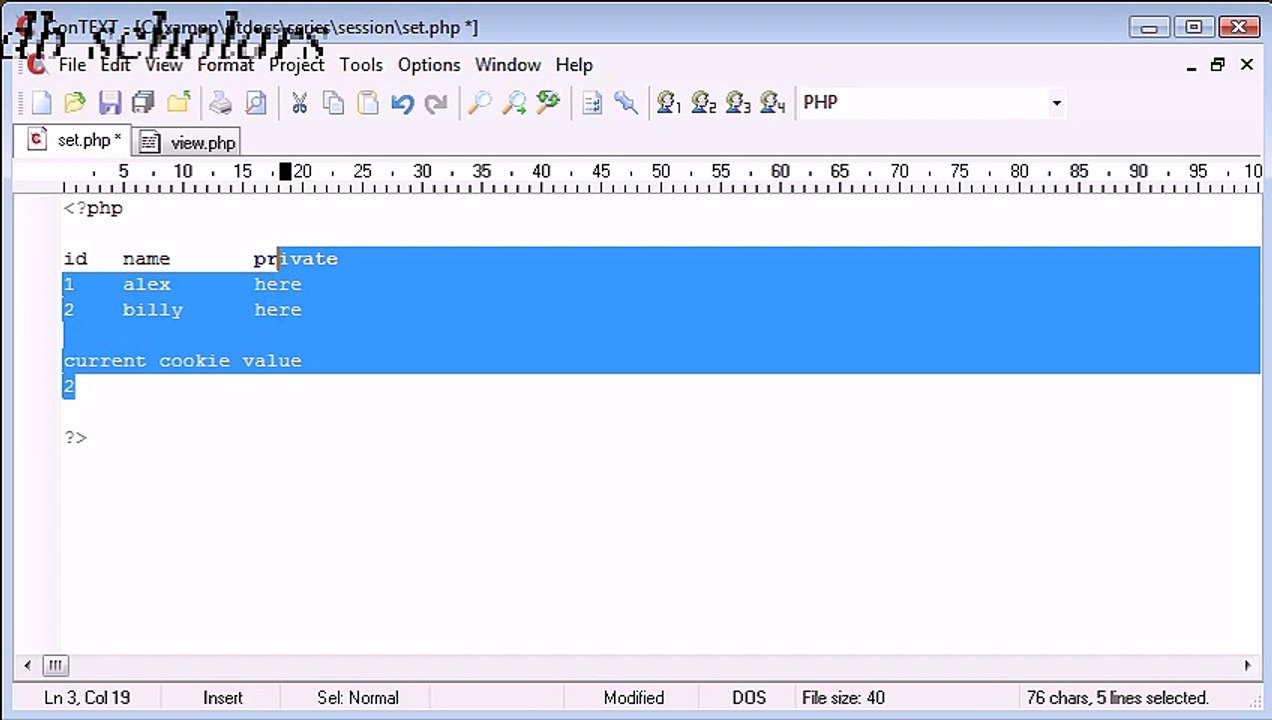Open the Edit menu
The height and width of the screenshot is (720, 1272).
point(115,64)
